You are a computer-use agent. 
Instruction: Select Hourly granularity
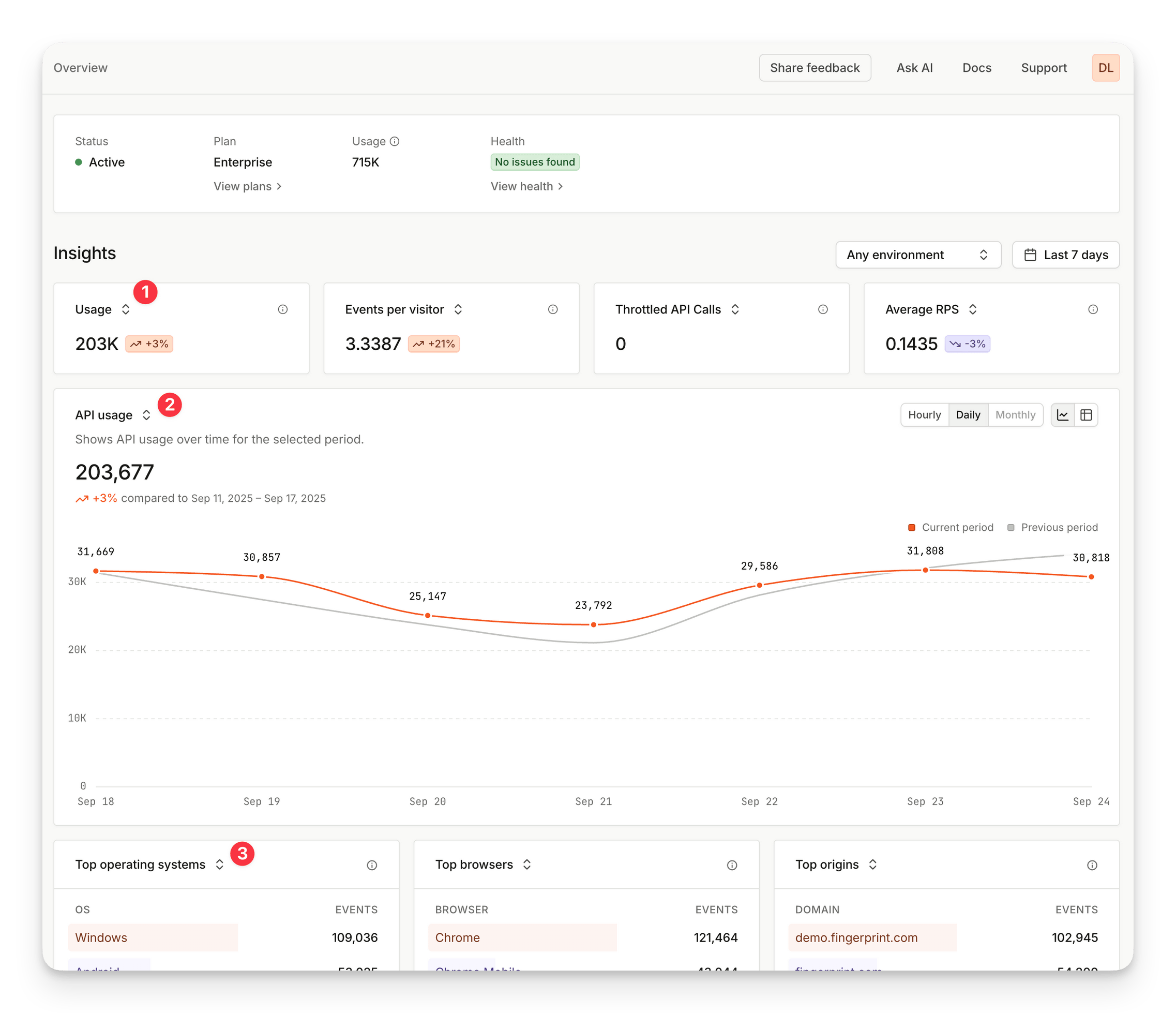(x=925, y=415)
